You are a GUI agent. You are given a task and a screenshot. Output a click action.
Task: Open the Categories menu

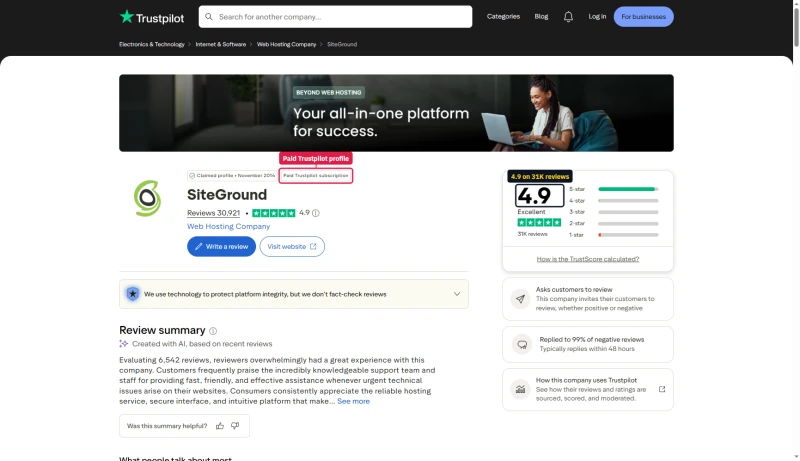click(x=503, y=17)
